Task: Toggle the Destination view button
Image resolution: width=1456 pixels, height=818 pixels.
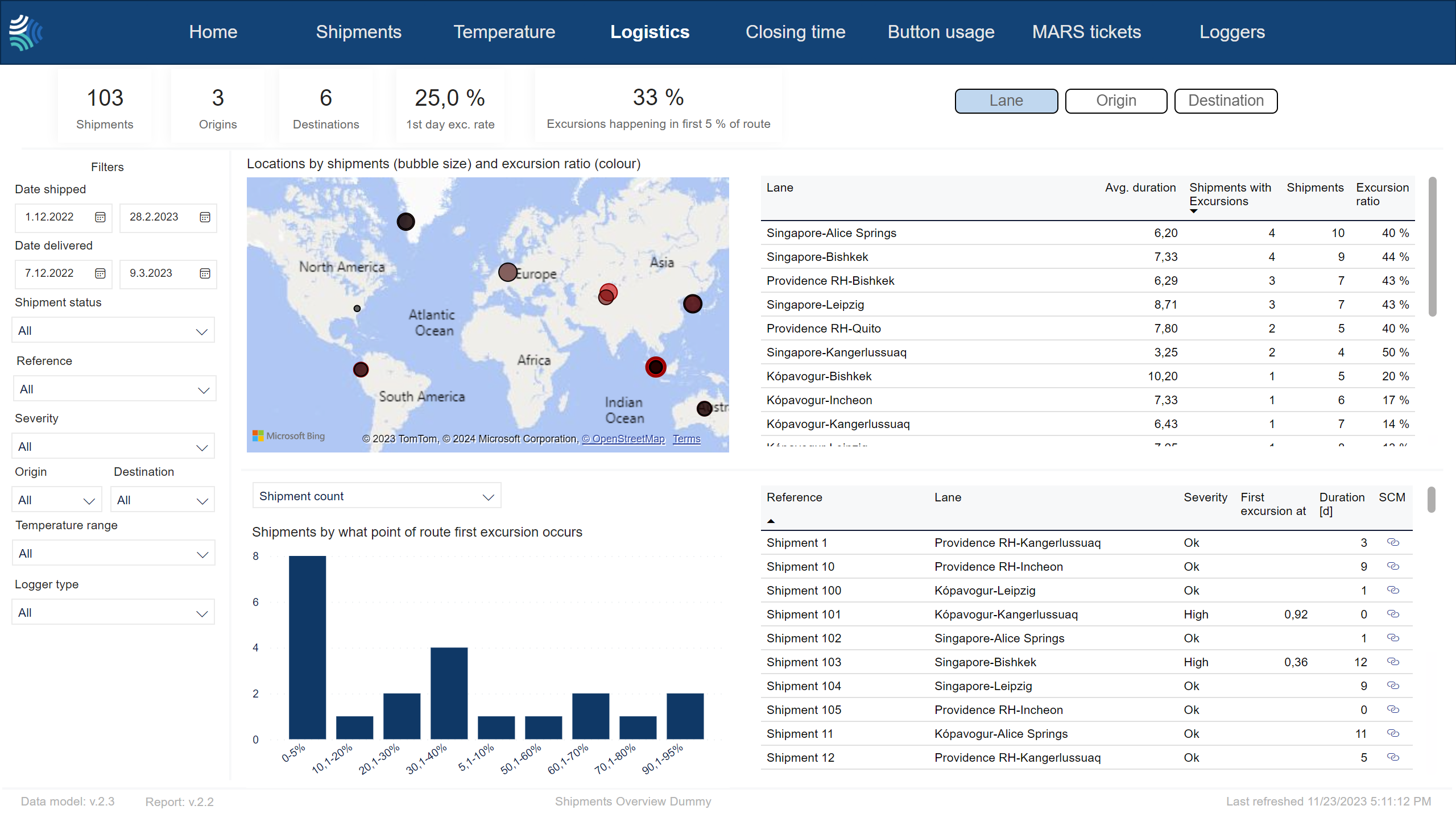Action: pyautogui.click(x=1226, y=101)
